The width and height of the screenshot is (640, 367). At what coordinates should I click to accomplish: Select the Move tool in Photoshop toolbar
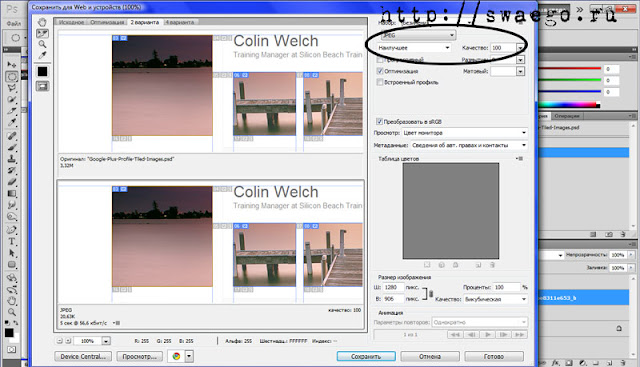[12, 65]
